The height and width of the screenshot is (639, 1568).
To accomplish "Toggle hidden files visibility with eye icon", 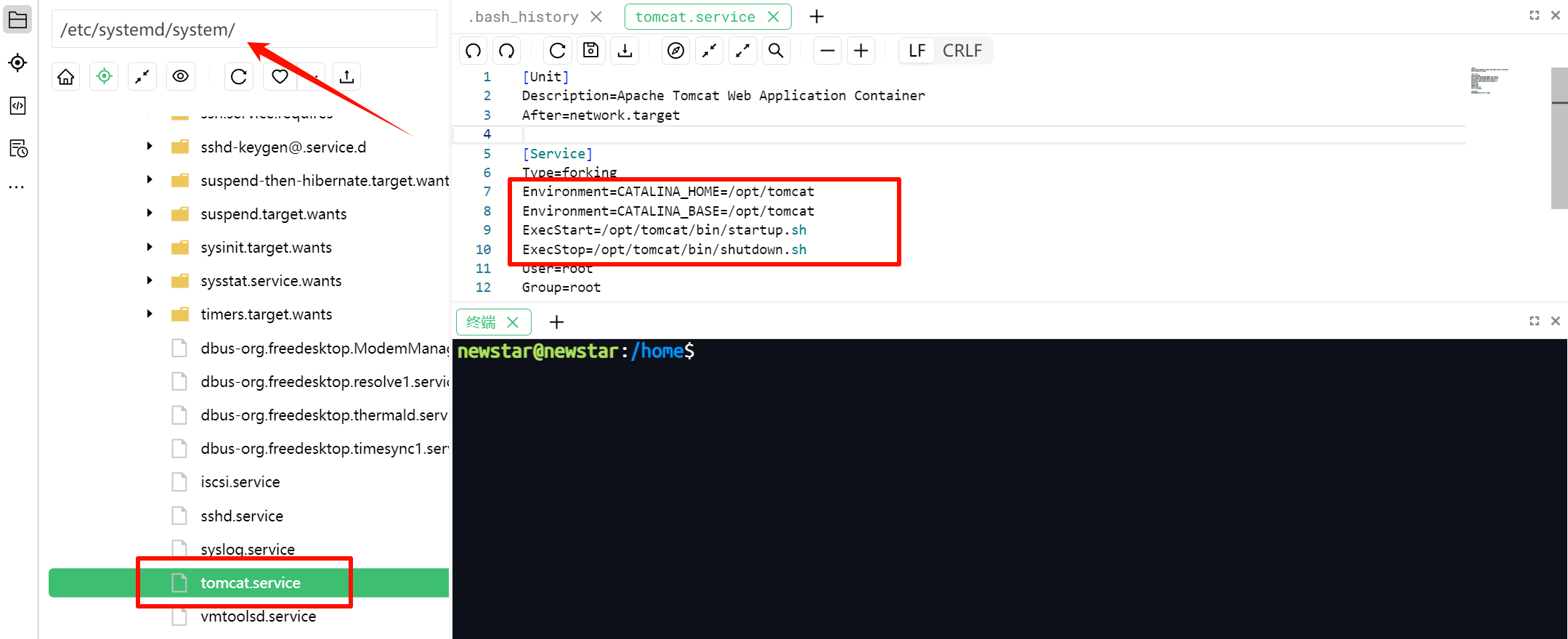I will point(181,77).
